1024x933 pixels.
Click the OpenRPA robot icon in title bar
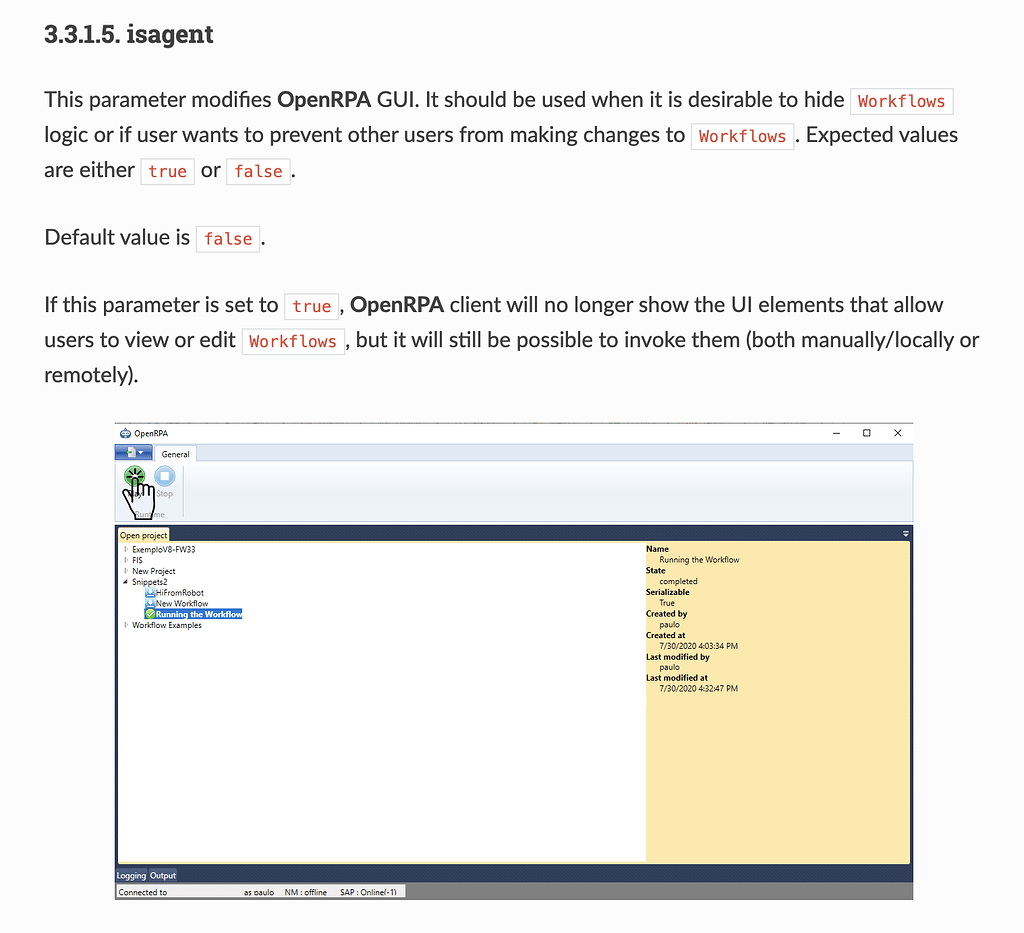coord(125,433)
